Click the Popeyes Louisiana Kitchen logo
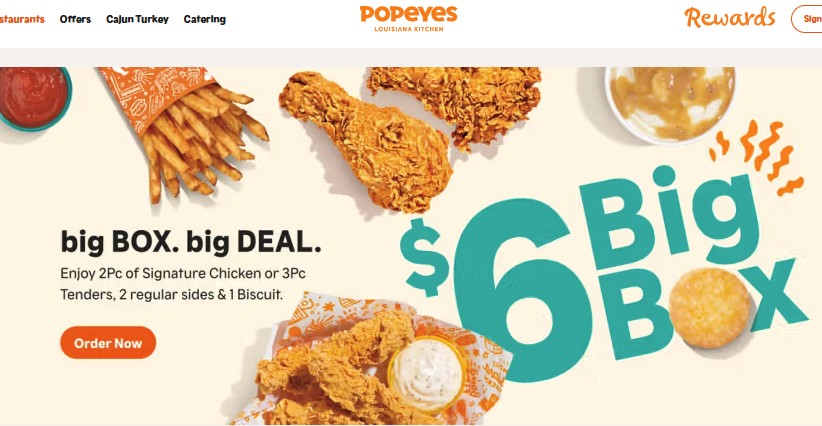The width and height of the screenshot is (822, 426). (x=408, y=19)
